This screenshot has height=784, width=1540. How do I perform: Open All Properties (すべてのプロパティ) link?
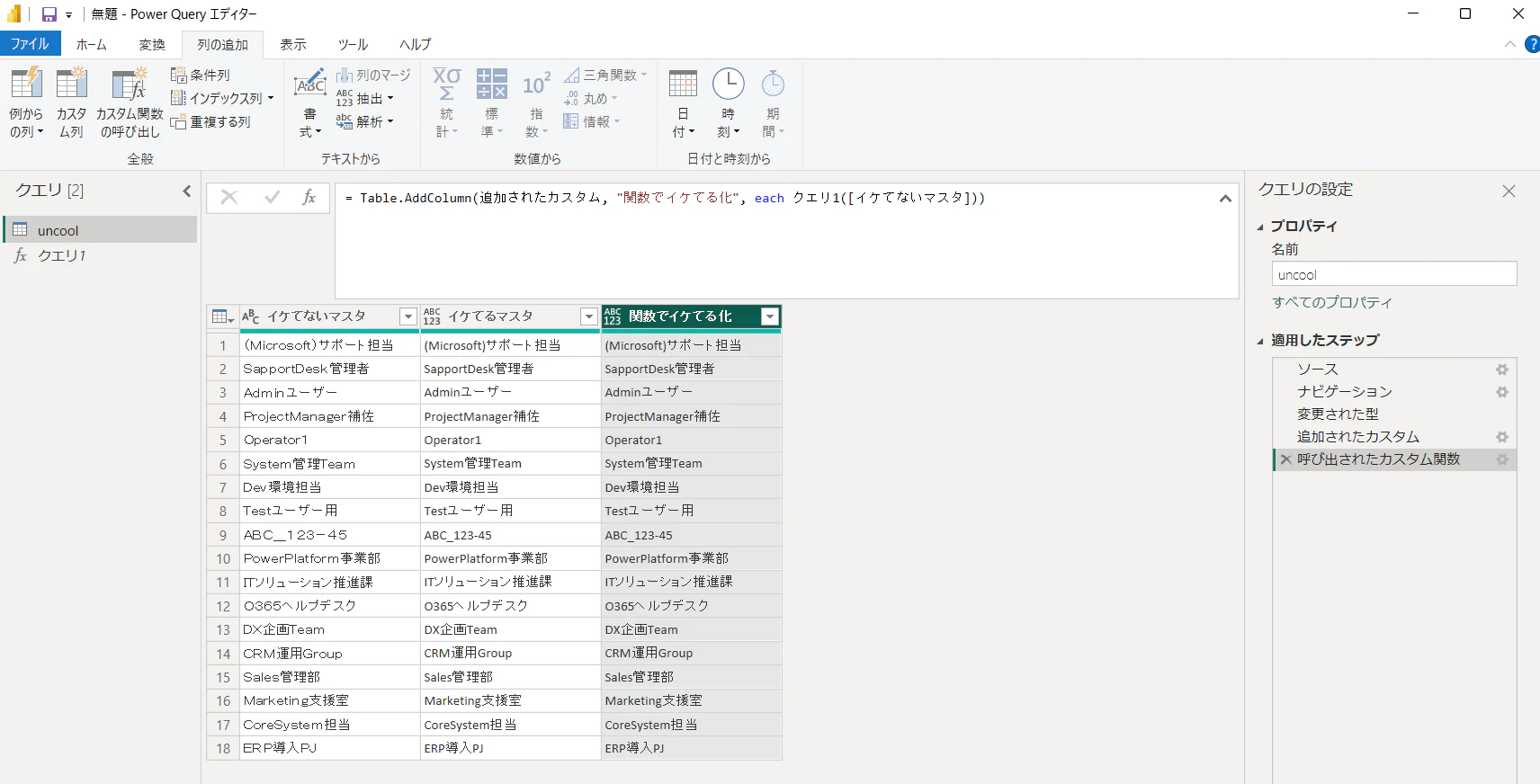pyautogui.click(x=1332, y=302)
